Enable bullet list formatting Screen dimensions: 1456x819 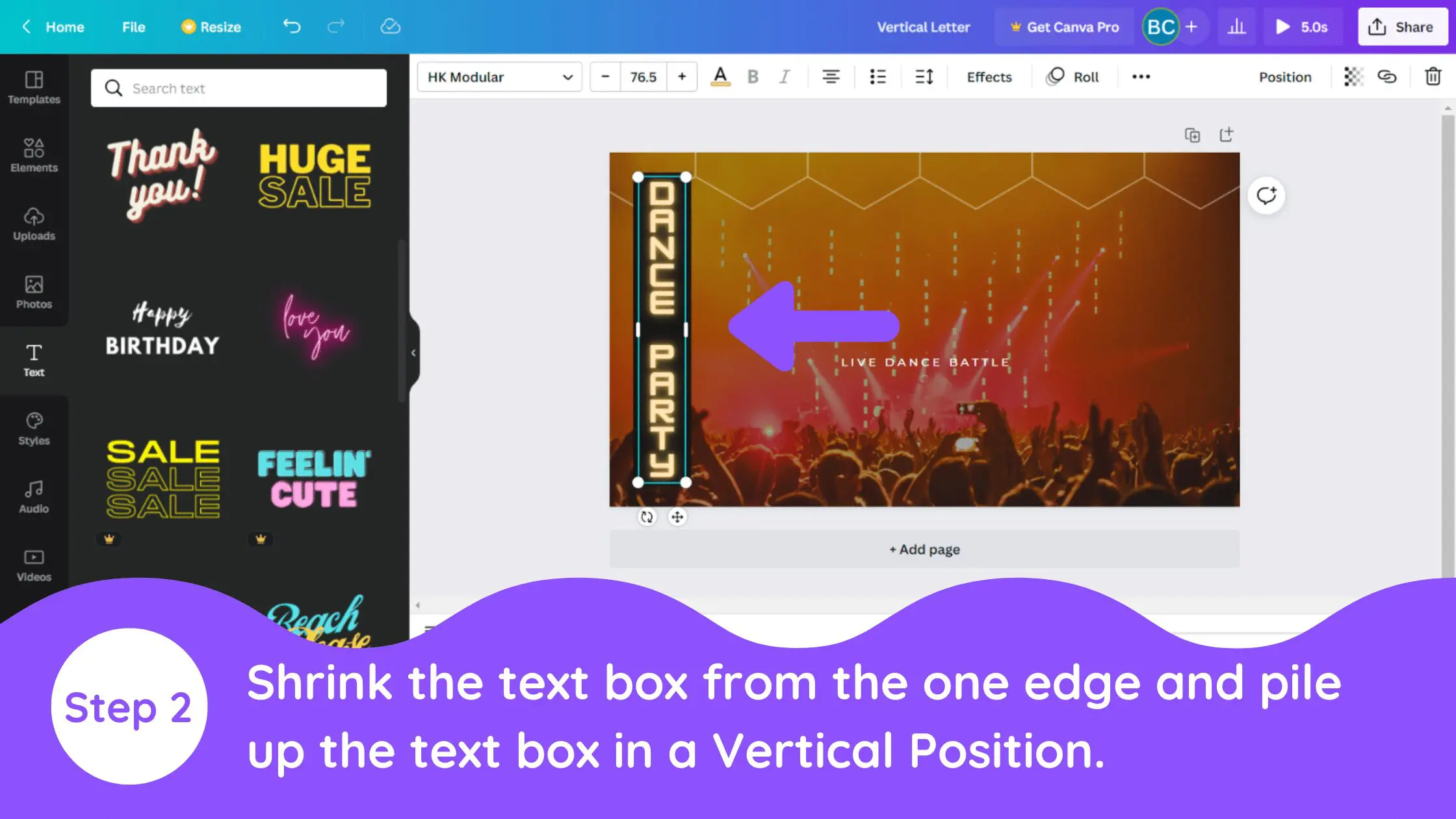pos(878,77)
